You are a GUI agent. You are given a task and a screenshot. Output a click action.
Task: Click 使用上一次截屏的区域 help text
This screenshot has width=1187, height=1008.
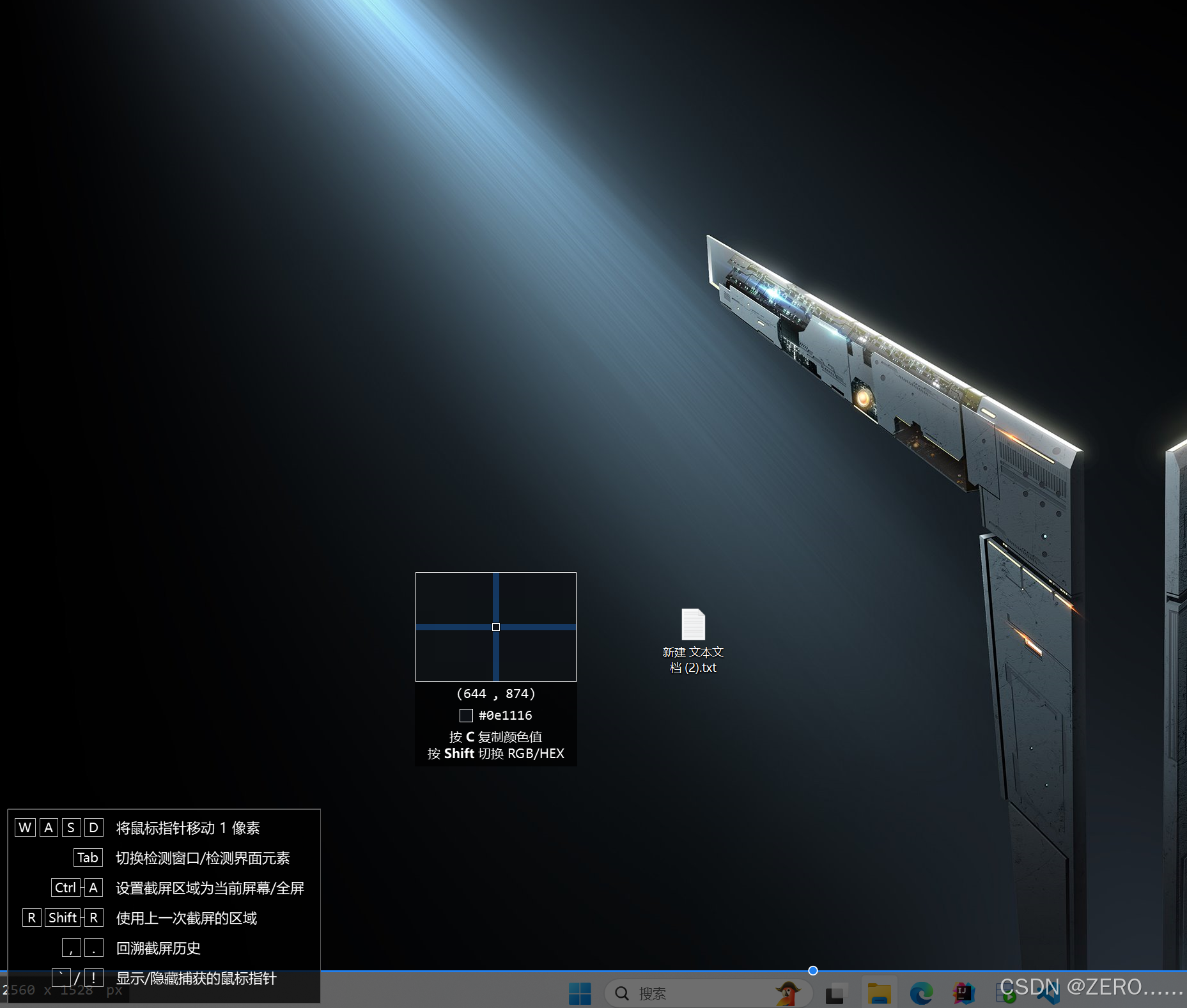click(186, 918)
